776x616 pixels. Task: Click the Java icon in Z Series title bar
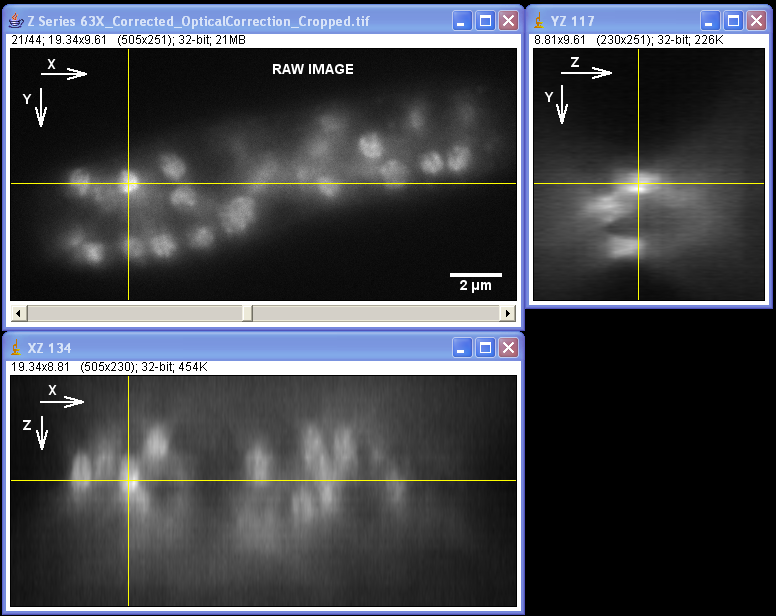16,21
